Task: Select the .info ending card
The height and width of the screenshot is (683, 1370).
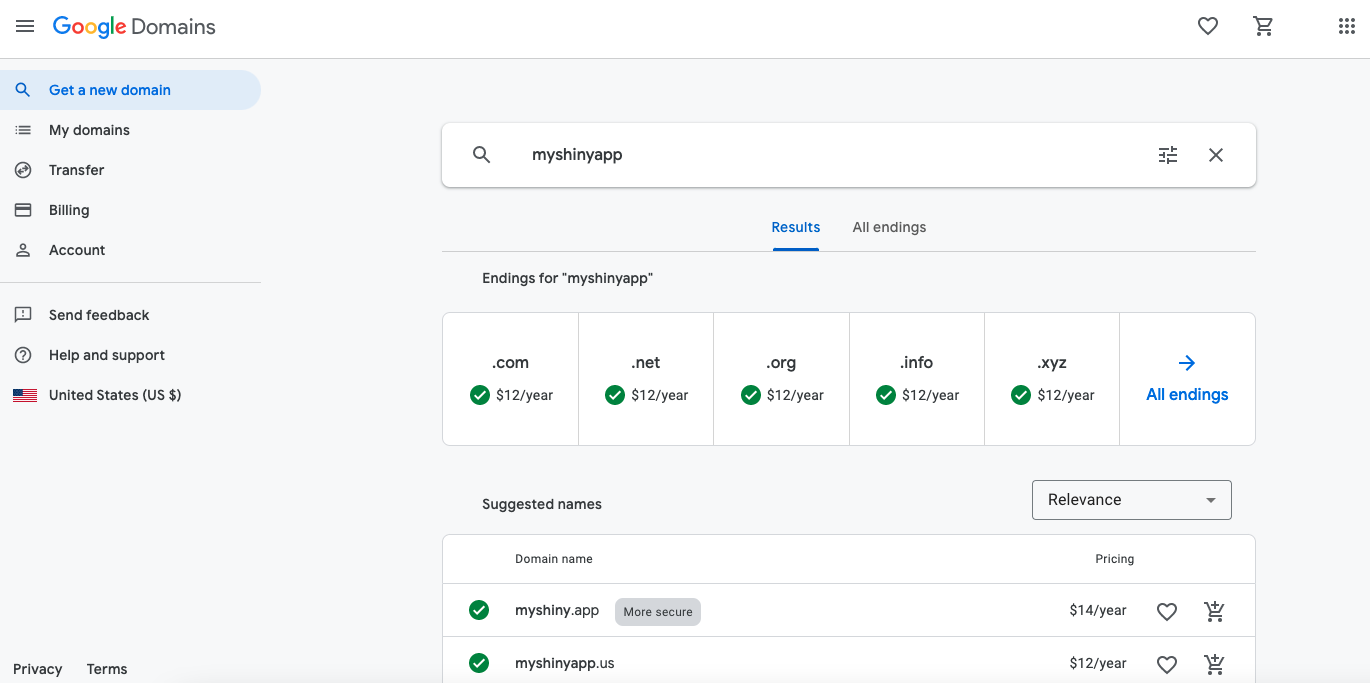Action: pos(917,379)
